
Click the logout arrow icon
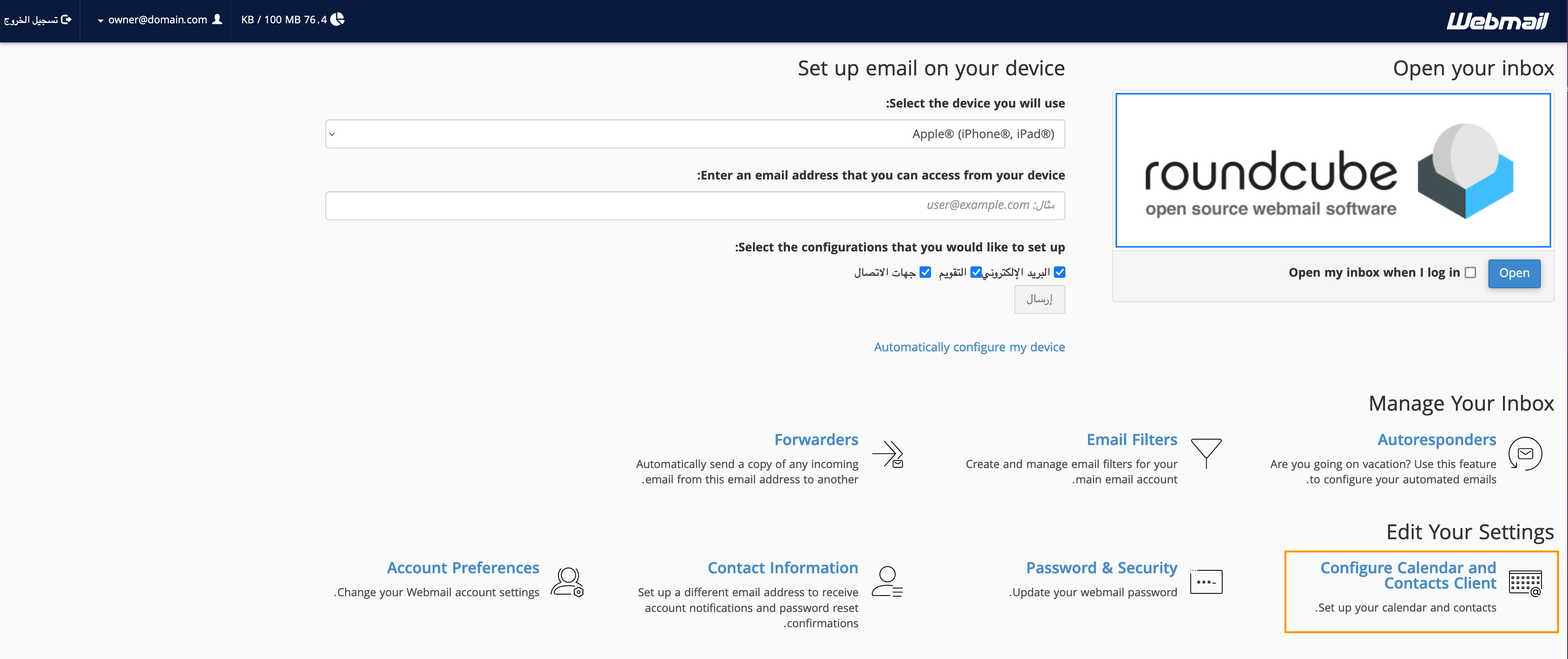point(66,20)
